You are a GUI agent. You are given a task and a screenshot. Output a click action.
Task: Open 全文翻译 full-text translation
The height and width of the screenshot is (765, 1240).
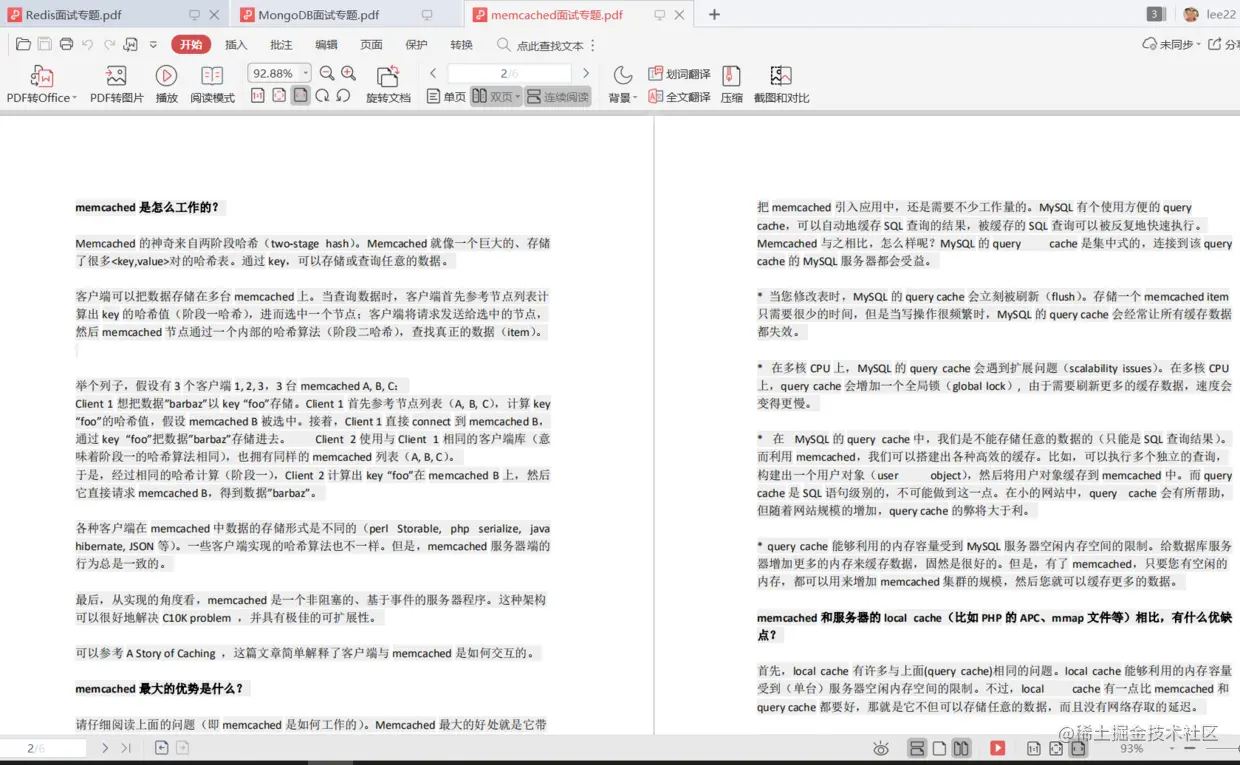click(x=679, y=97)
